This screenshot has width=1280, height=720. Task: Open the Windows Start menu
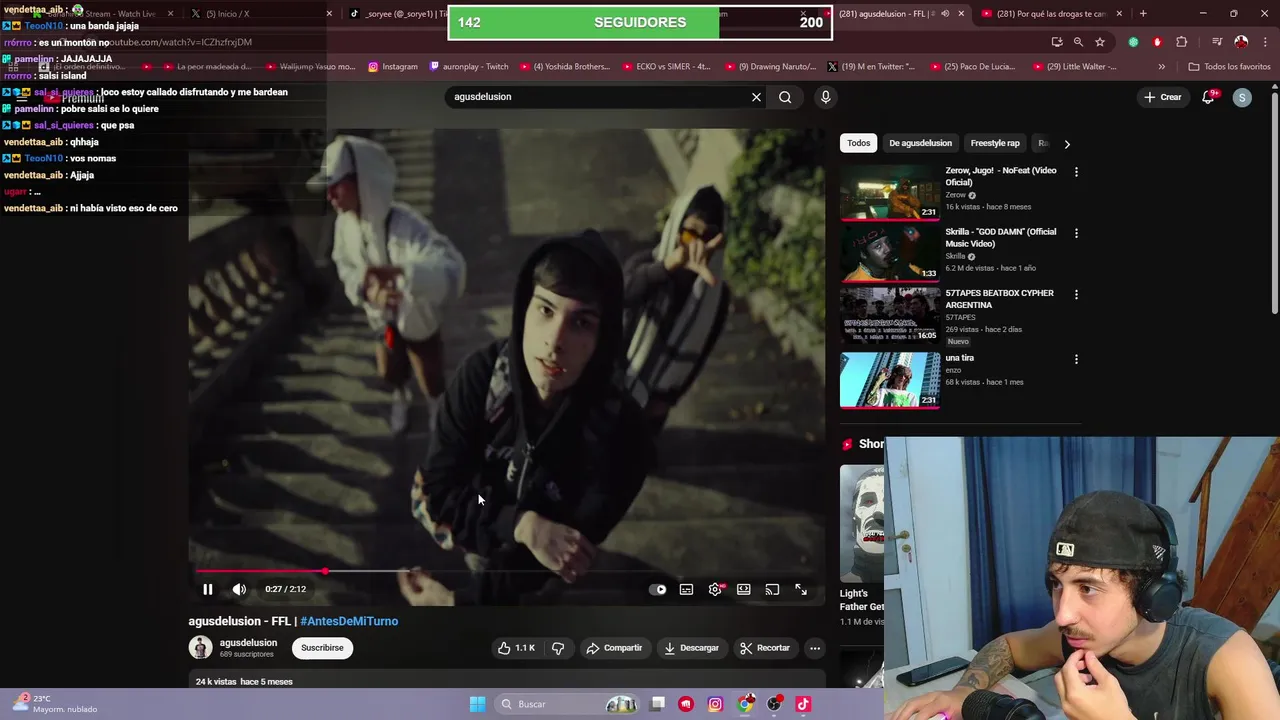(477, 704)
